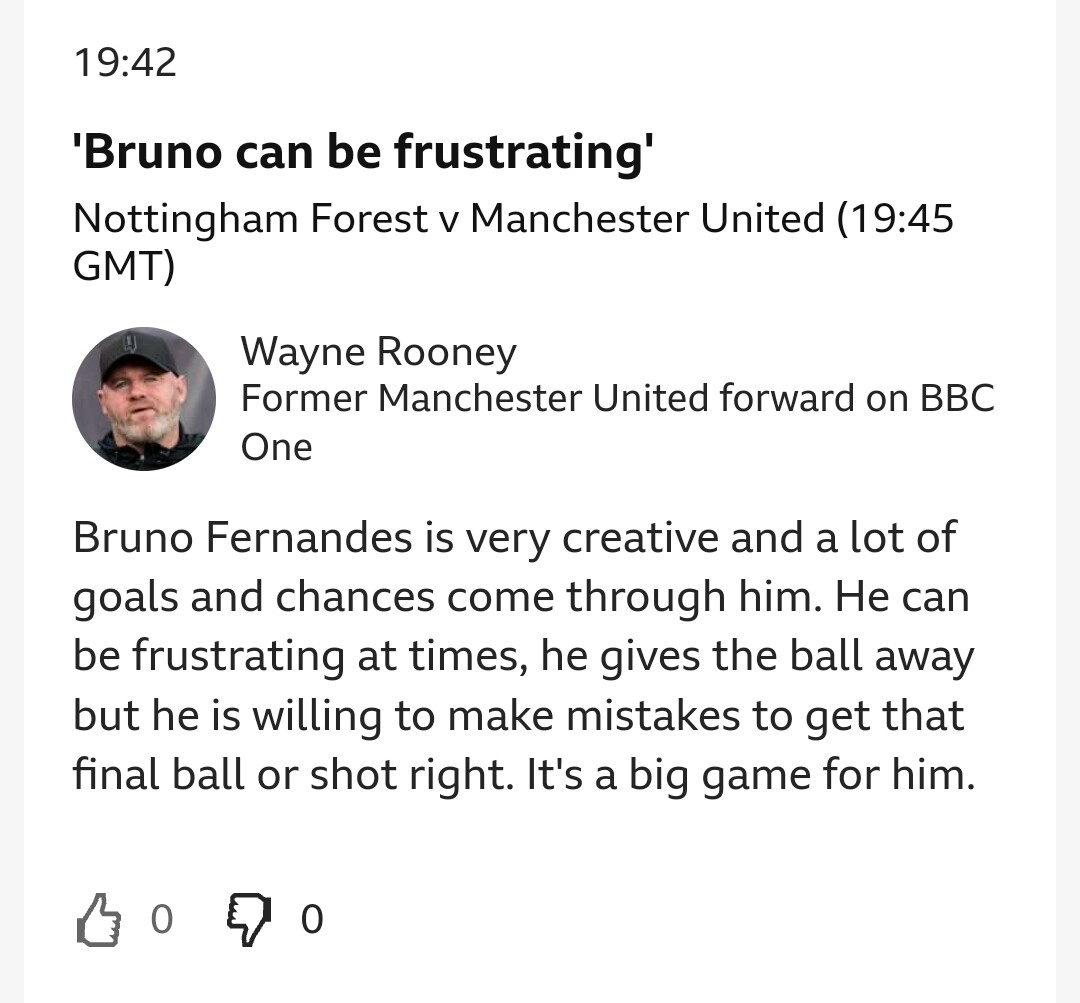Select the Wayne Rooney author name
Viewport: 1080px width, 1003px height.
pyautogui.click(x=378, y=351)
